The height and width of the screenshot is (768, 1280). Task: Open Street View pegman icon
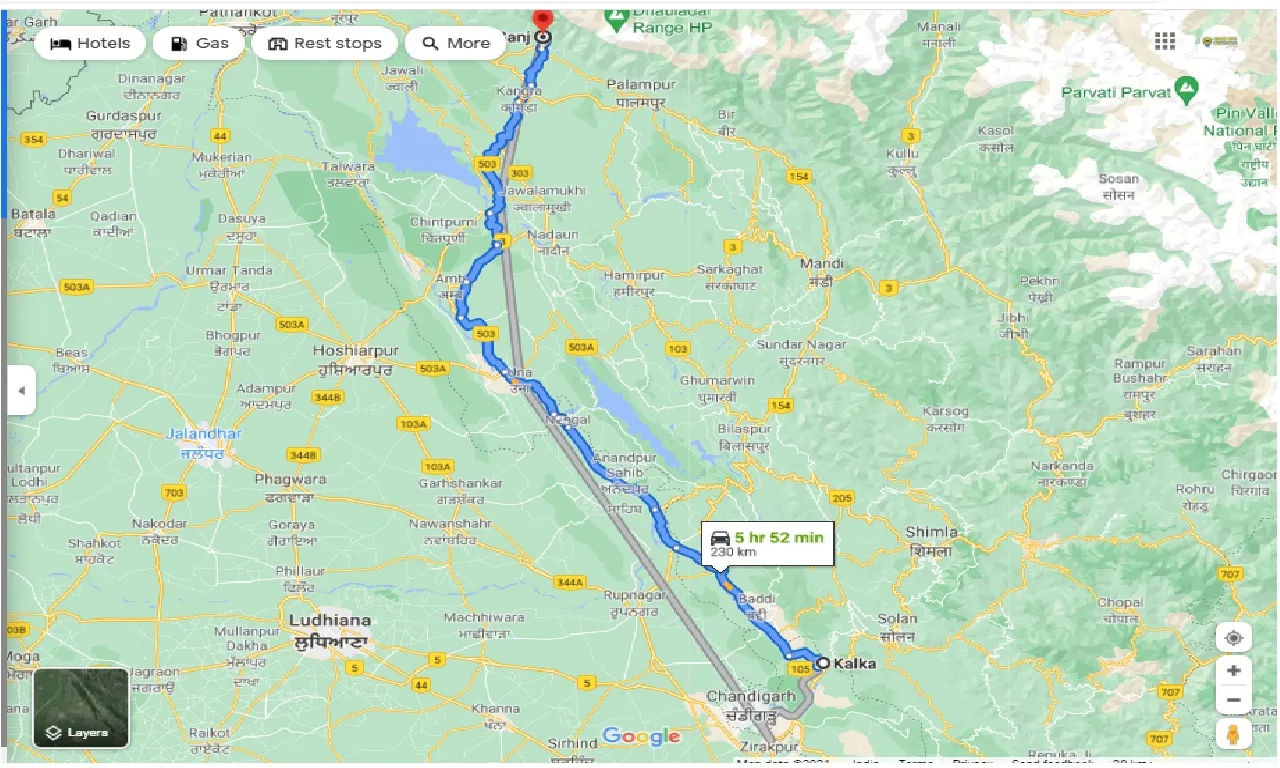(x=1234, y=735)
